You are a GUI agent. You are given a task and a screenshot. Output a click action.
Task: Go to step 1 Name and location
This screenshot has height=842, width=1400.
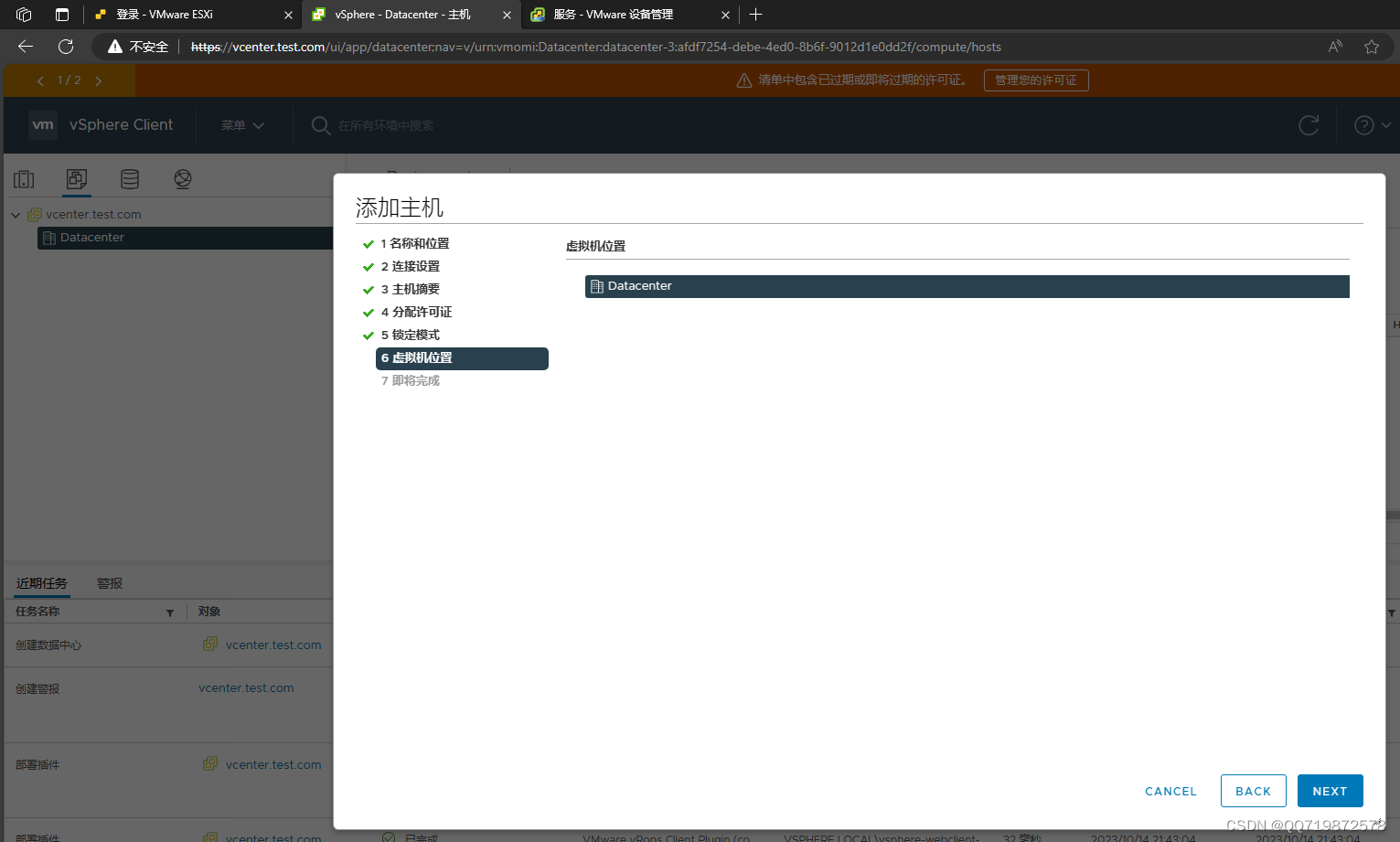tap(414, 243)
